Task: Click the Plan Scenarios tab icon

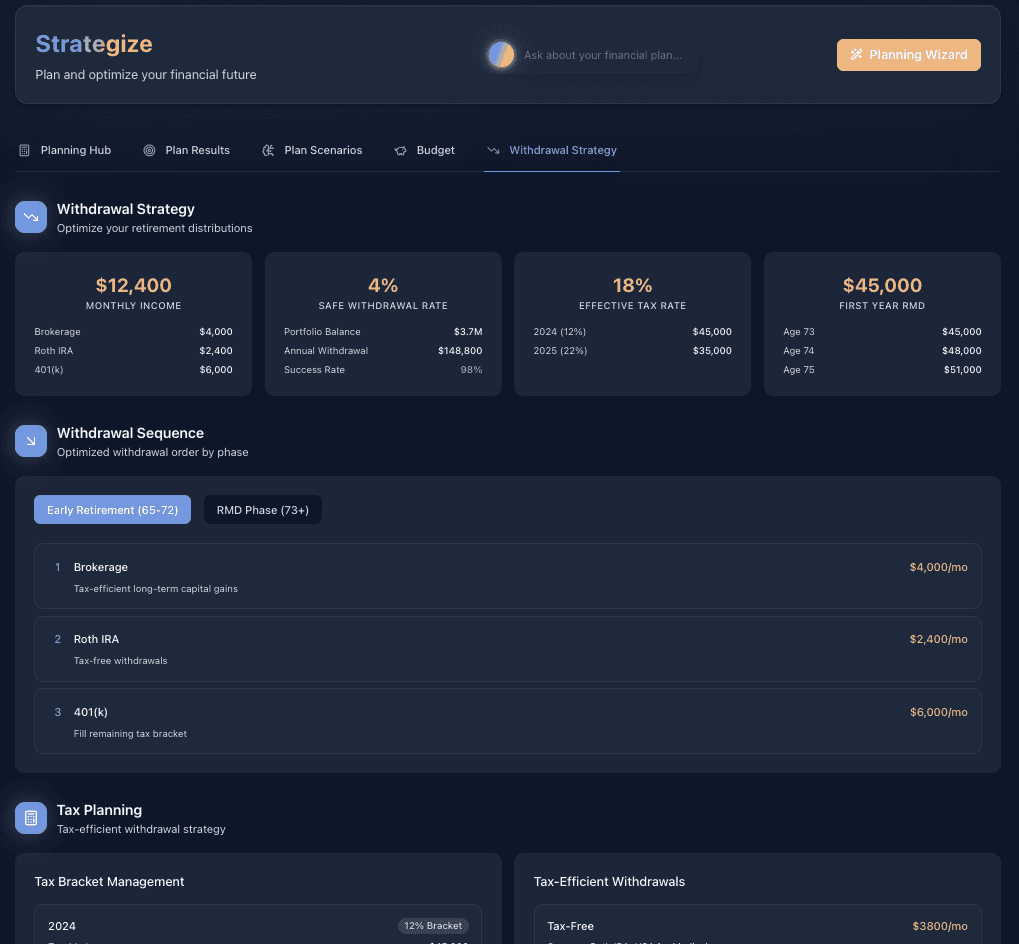Action: tap(268, 150)
